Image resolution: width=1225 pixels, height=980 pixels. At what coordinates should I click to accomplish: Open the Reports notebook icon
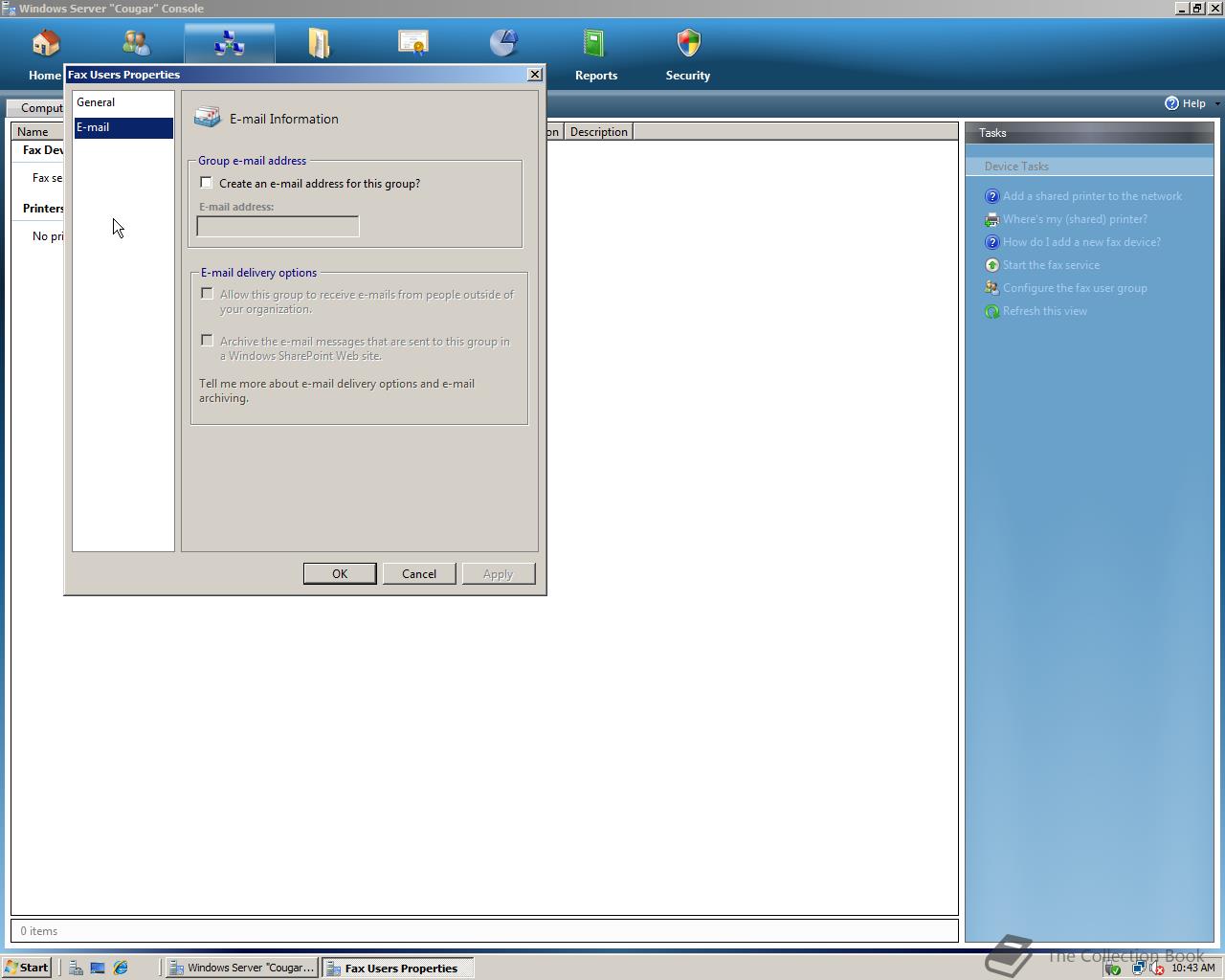point(593,43)
